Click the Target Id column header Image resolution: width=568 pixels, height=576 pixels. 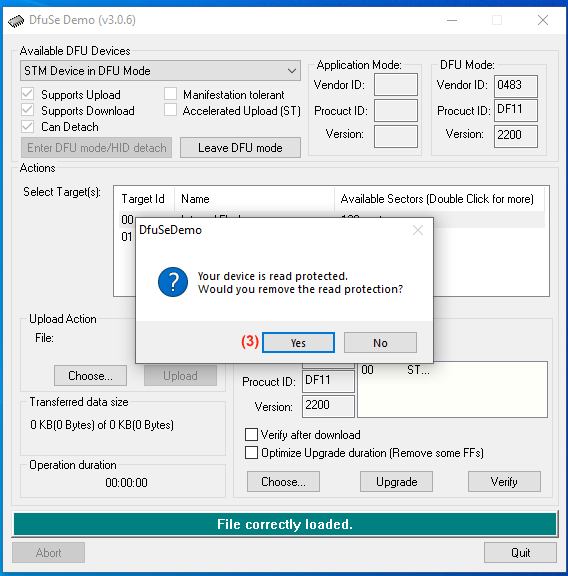[x=144, y=199]
